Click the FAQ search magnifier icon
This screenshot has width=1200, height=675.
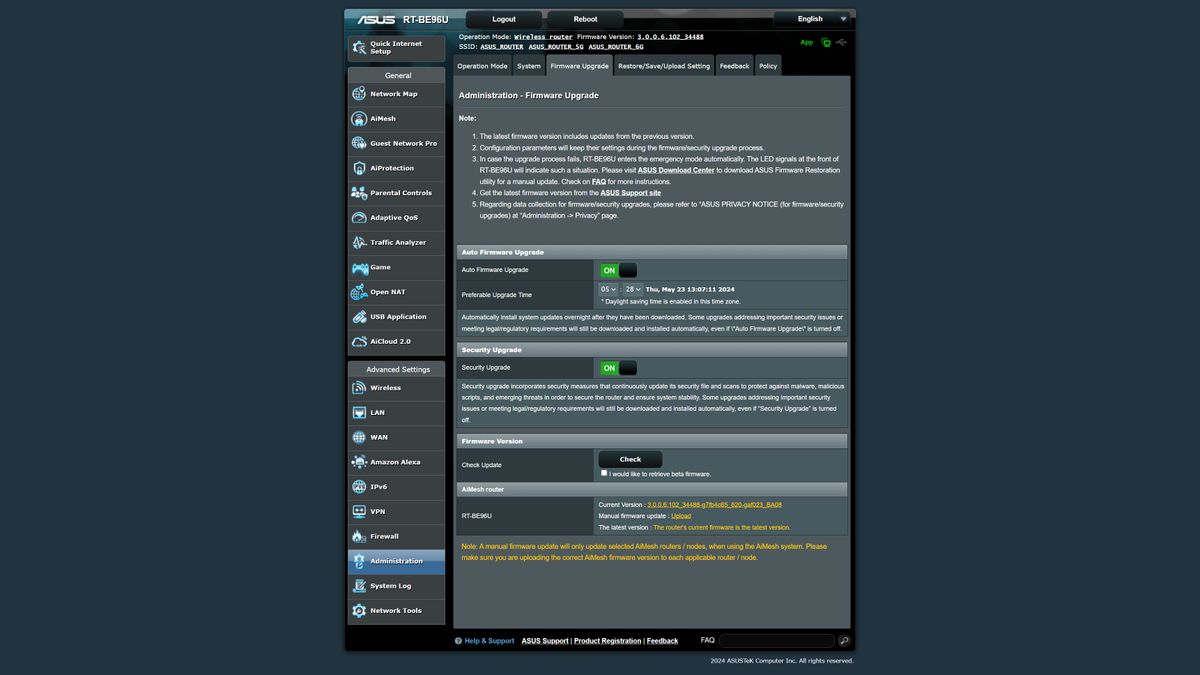click(x=844, y=640)
